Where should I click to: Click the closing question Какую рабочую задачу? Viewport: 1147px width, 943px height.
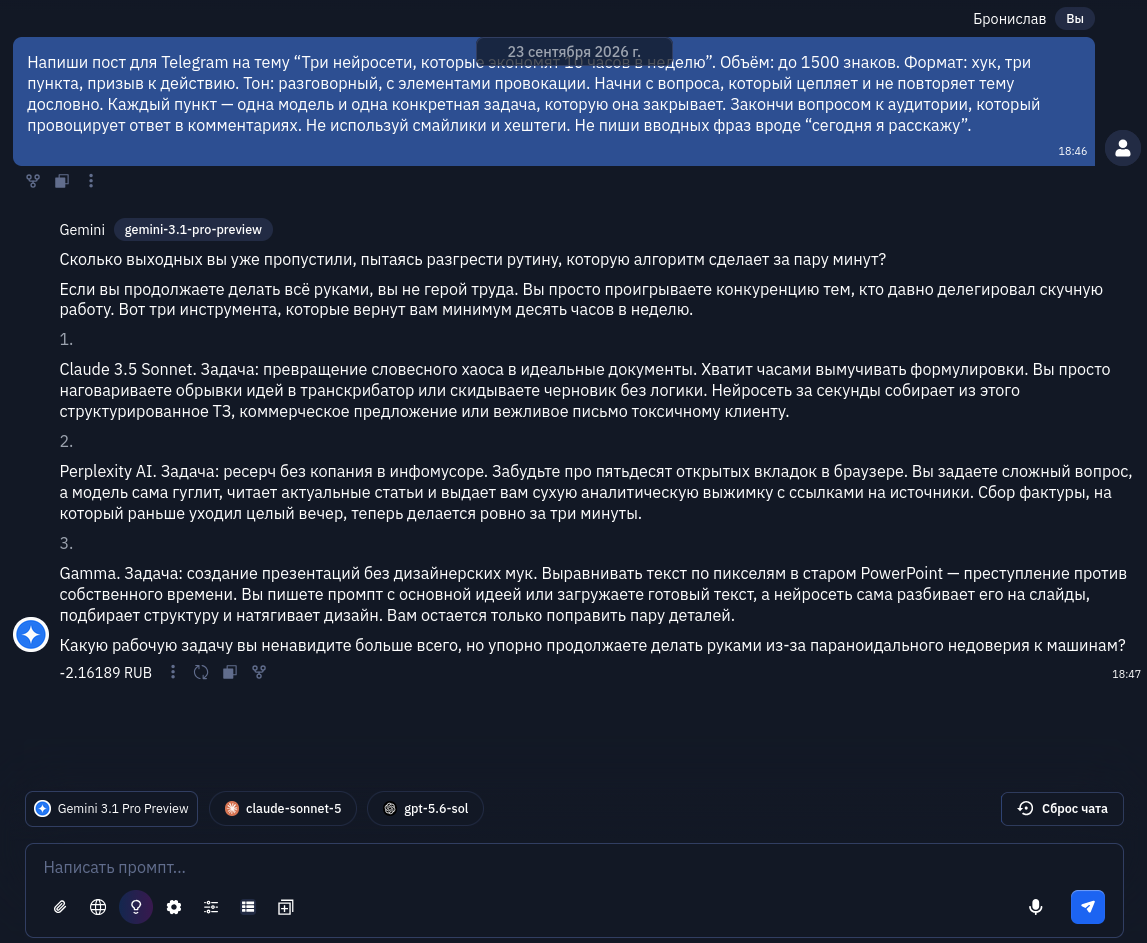[x=593, y=645]
